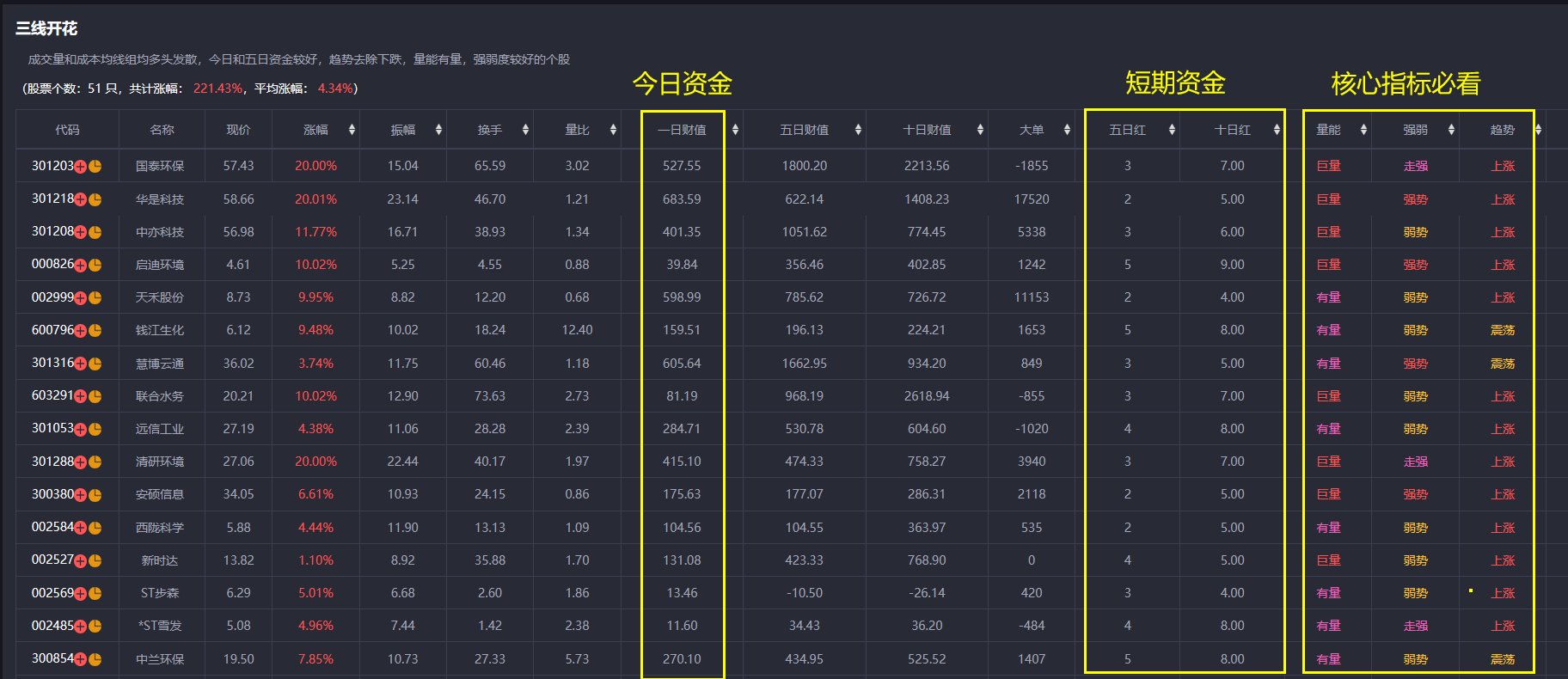Select the stock name 天禾股份
The width and height of the screenshot is (1568, 679).
click(x=160, y=297)
